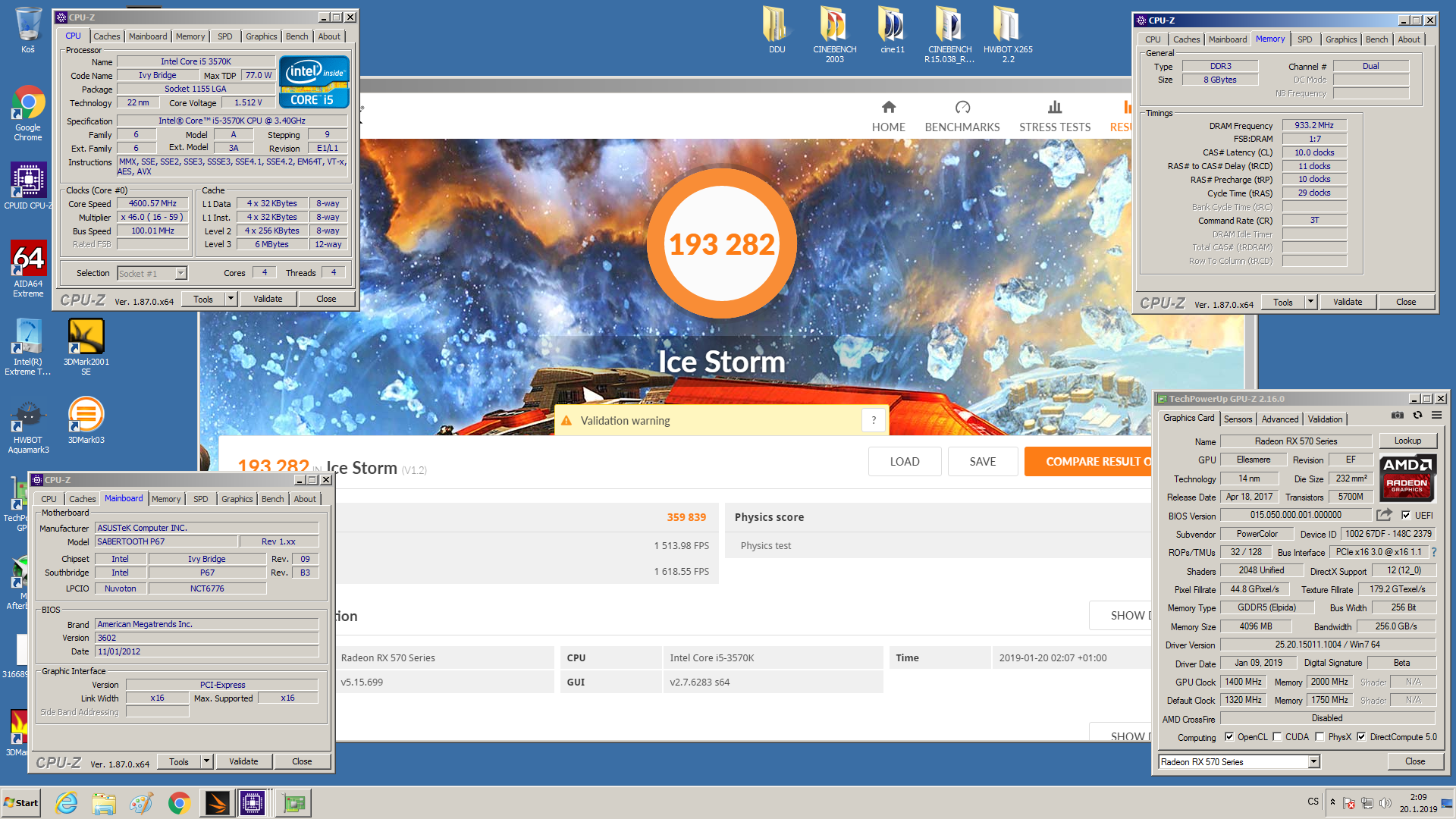Viewport: 1456px width, 819px height.
Task: Switch to Chrome in the taskbar
Action: coord(179,803)
